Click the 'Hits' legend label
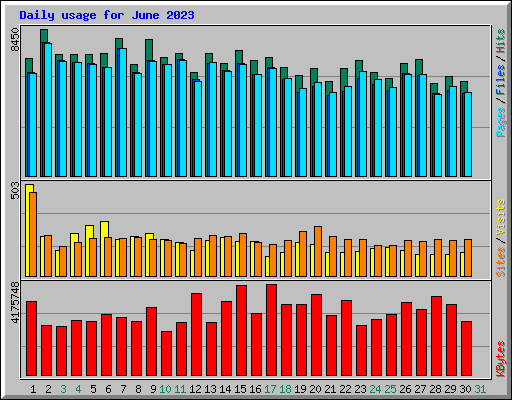 [500, 41]
